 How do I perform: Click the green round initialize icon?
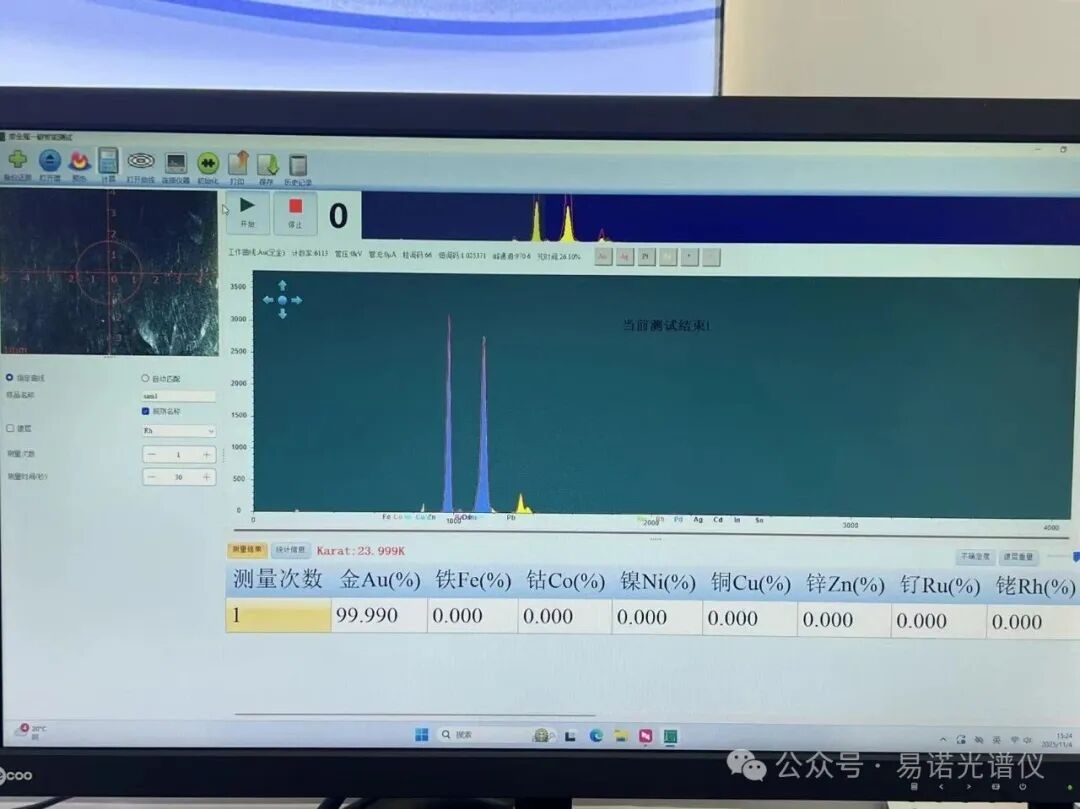pos(207,164)
